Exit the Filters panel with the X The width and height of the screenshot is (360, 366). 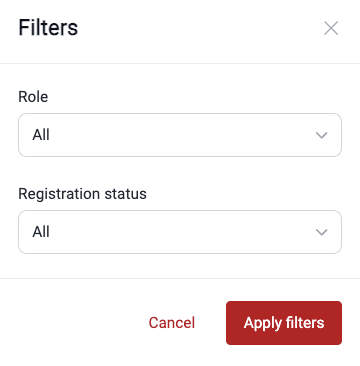coord(331,28)
